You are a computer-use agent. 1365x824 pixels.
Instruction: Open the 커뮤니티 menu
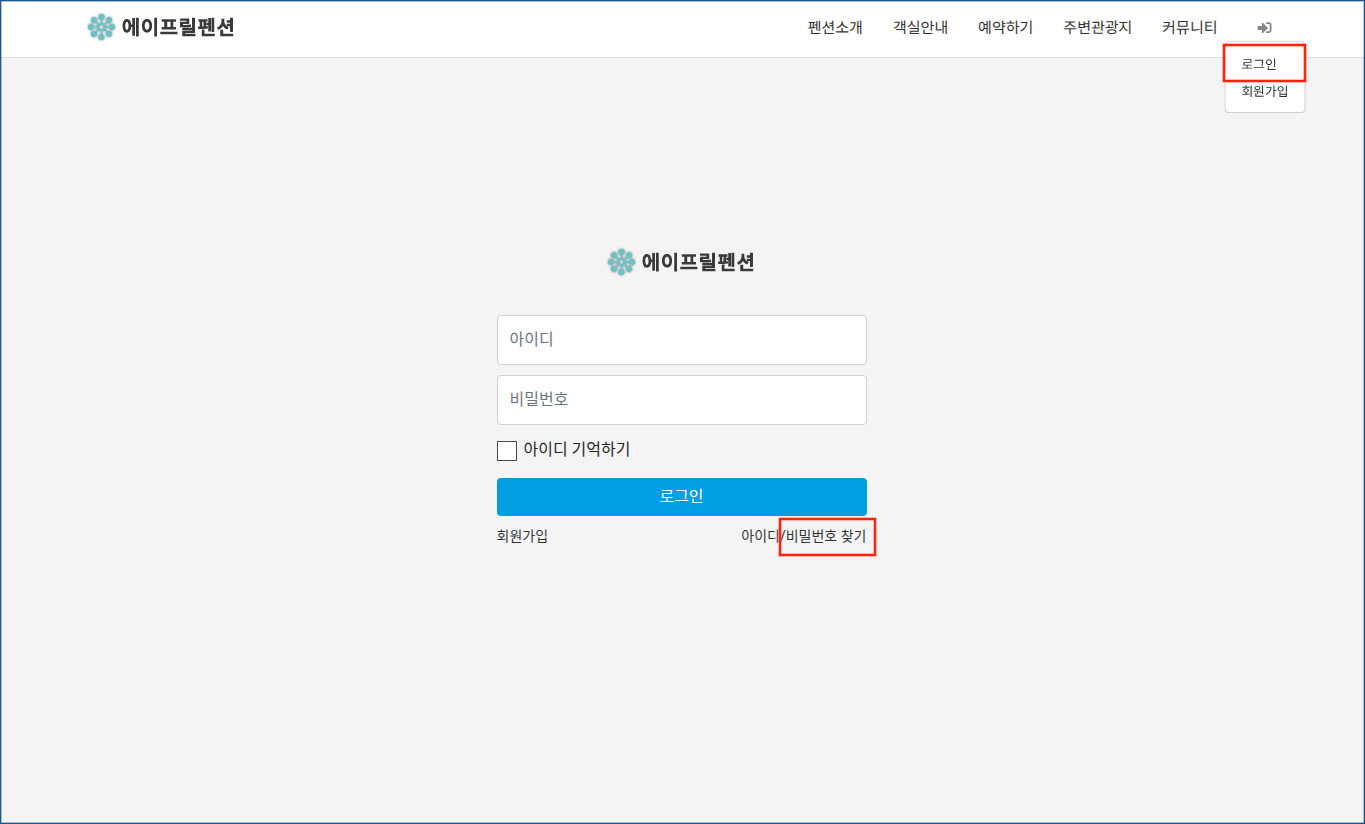pyautogui.click(x=1189, y=28)
